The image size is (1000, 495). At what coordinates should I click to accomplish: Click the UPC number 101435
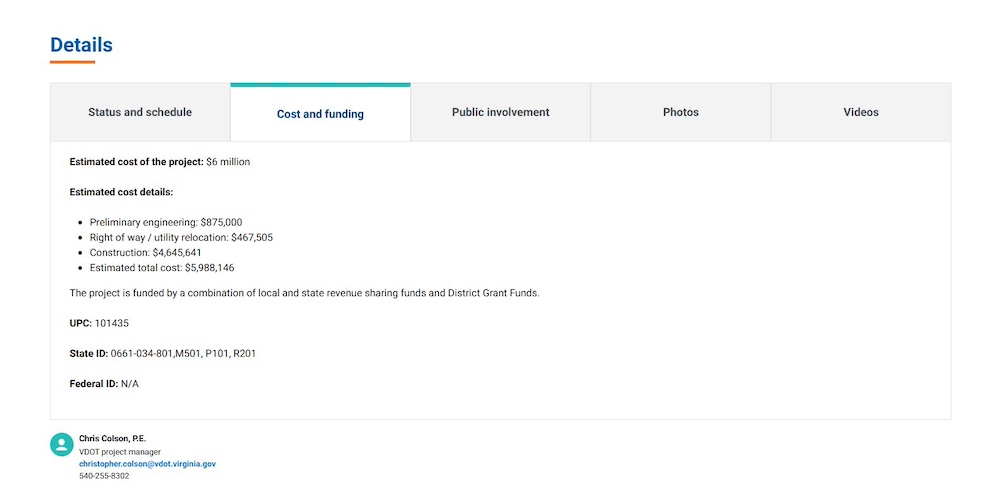(x=111, y=323)
